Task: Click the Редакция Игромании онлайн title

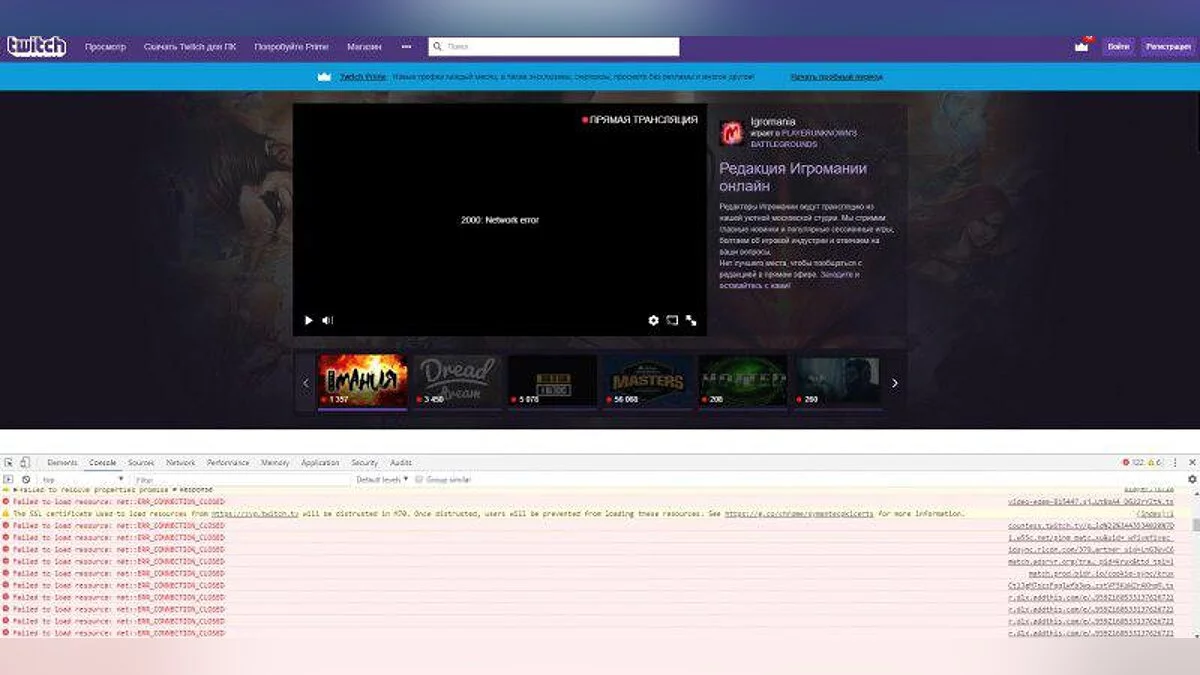Action: (793, 177)
